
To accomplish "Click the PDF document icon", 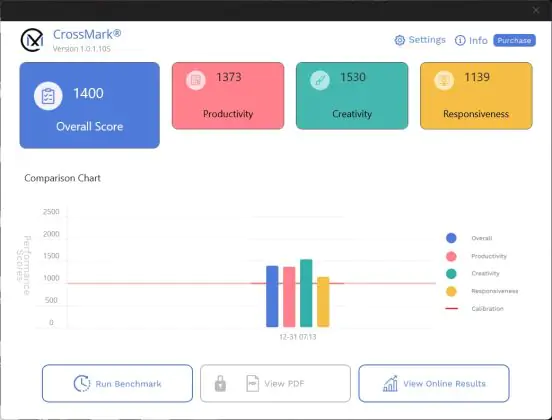I will [252, 383].
